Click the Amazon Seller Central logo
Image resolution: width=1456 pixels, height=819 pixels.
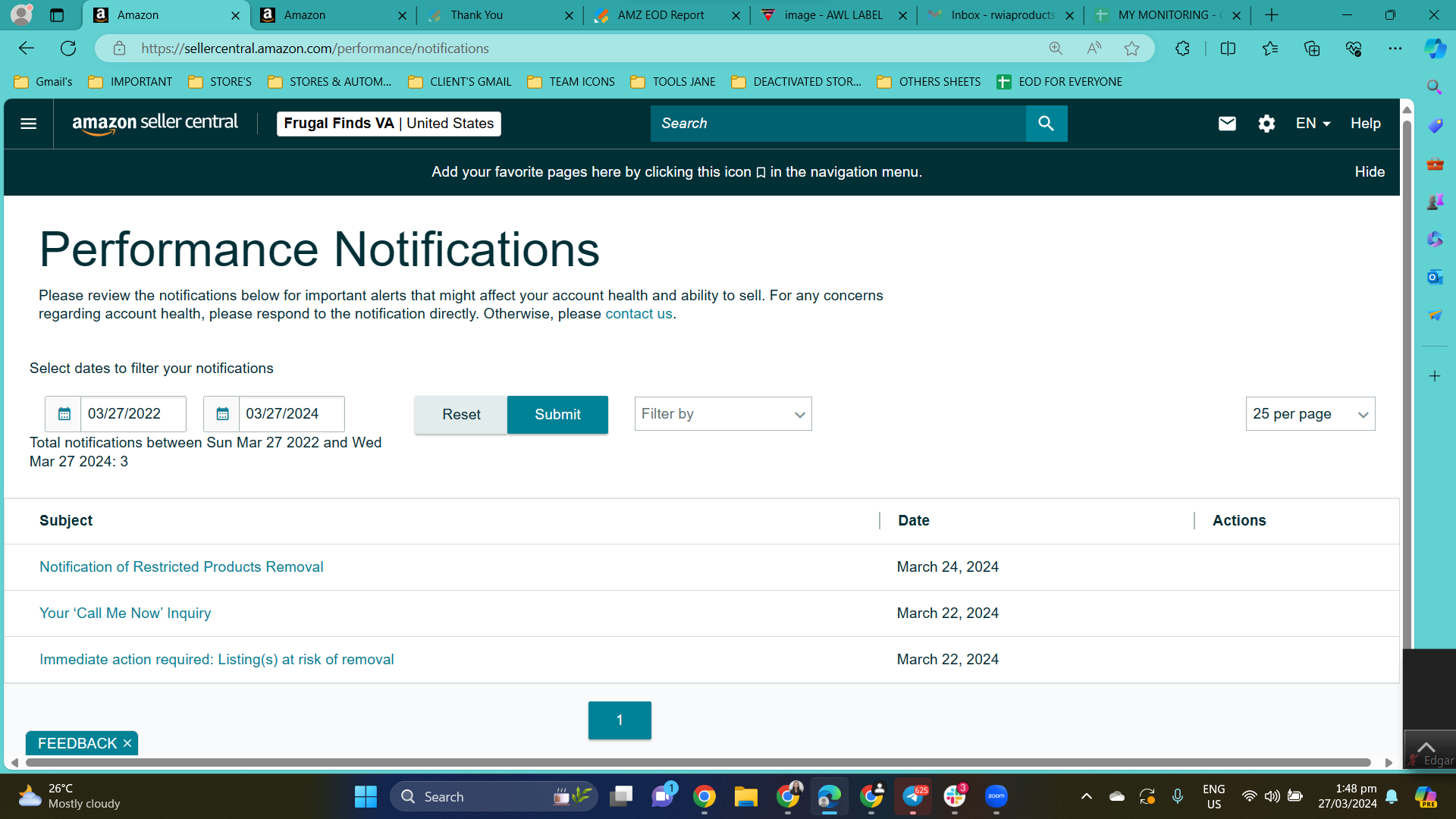pos(155,124)
